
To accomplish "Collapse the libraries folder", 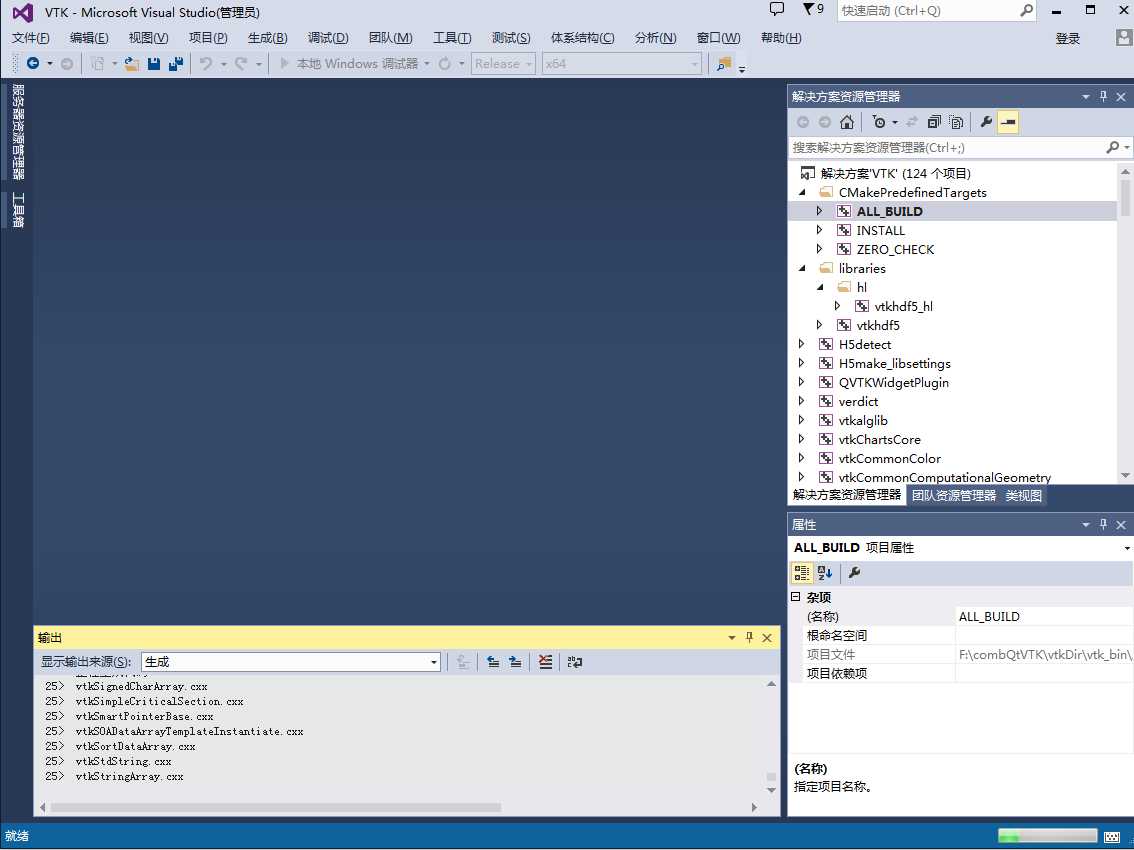I will click(802, 268).
